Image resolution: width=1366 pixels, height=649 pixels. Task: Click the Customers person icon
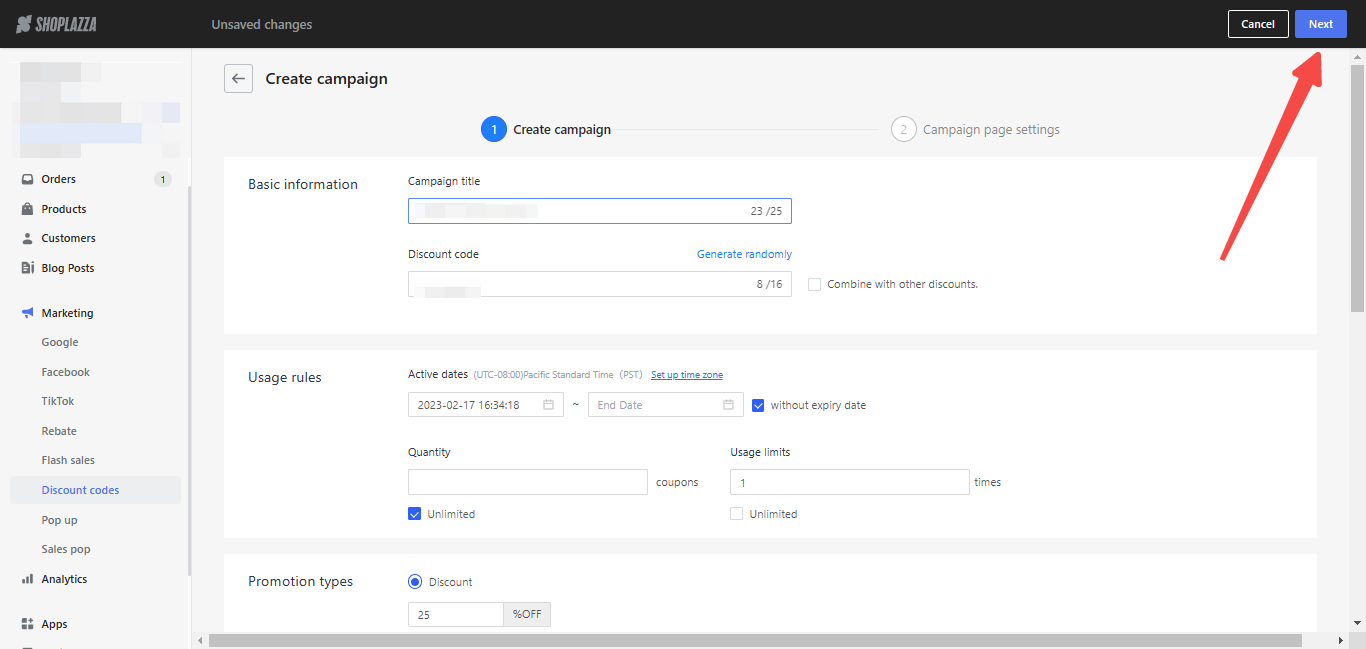tap(28, 238)
